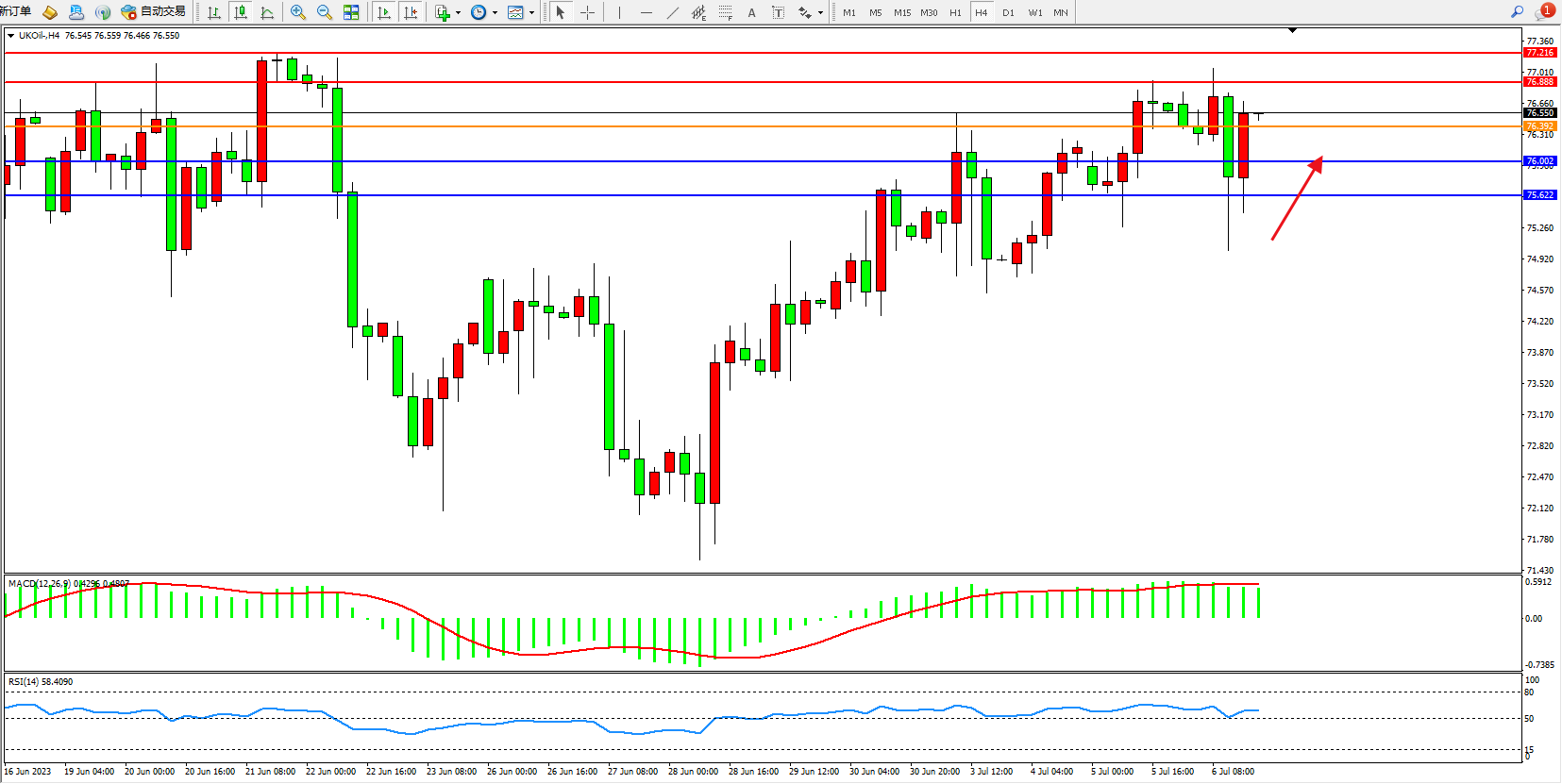Open the indicators list dropdown arrow

458,13
